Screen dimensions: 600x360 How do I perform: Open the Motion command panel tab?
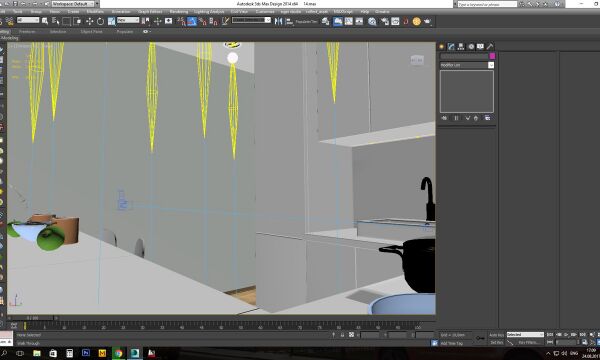point(471,46)
